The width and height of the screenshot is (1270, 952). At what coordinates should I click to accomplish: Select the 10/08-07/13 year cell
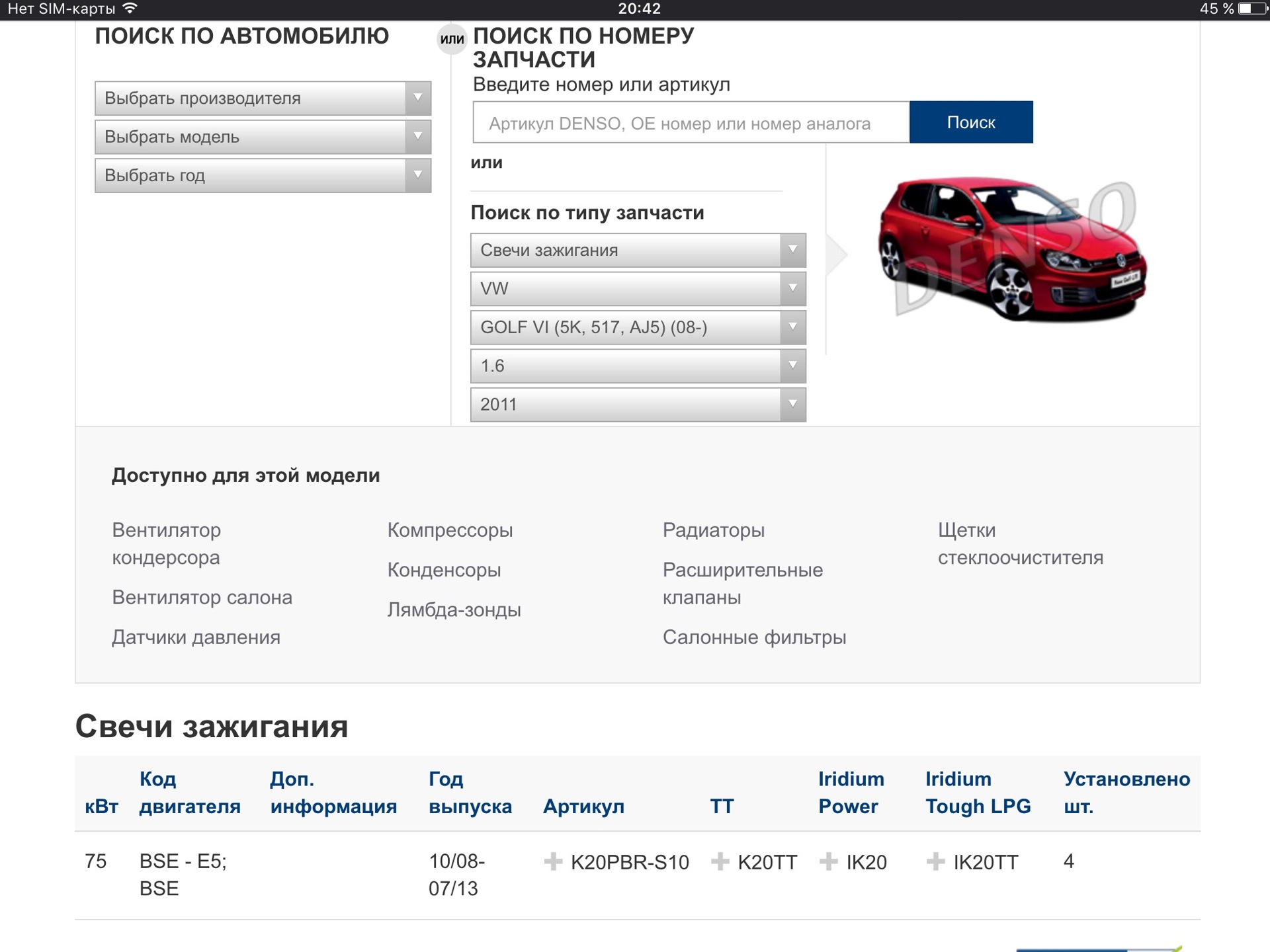click(456, 875)
